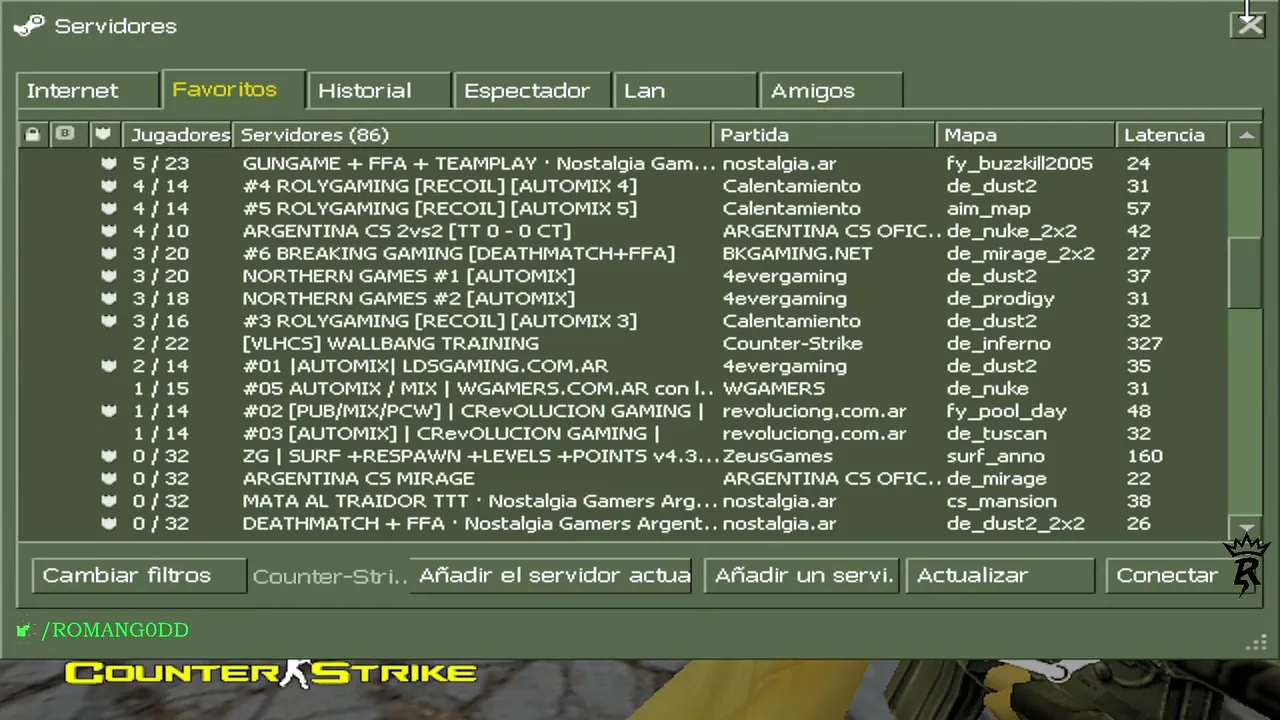Click Cambiar filtros button
Screen dimensions: 1280x720
click(x=139, y=575)
